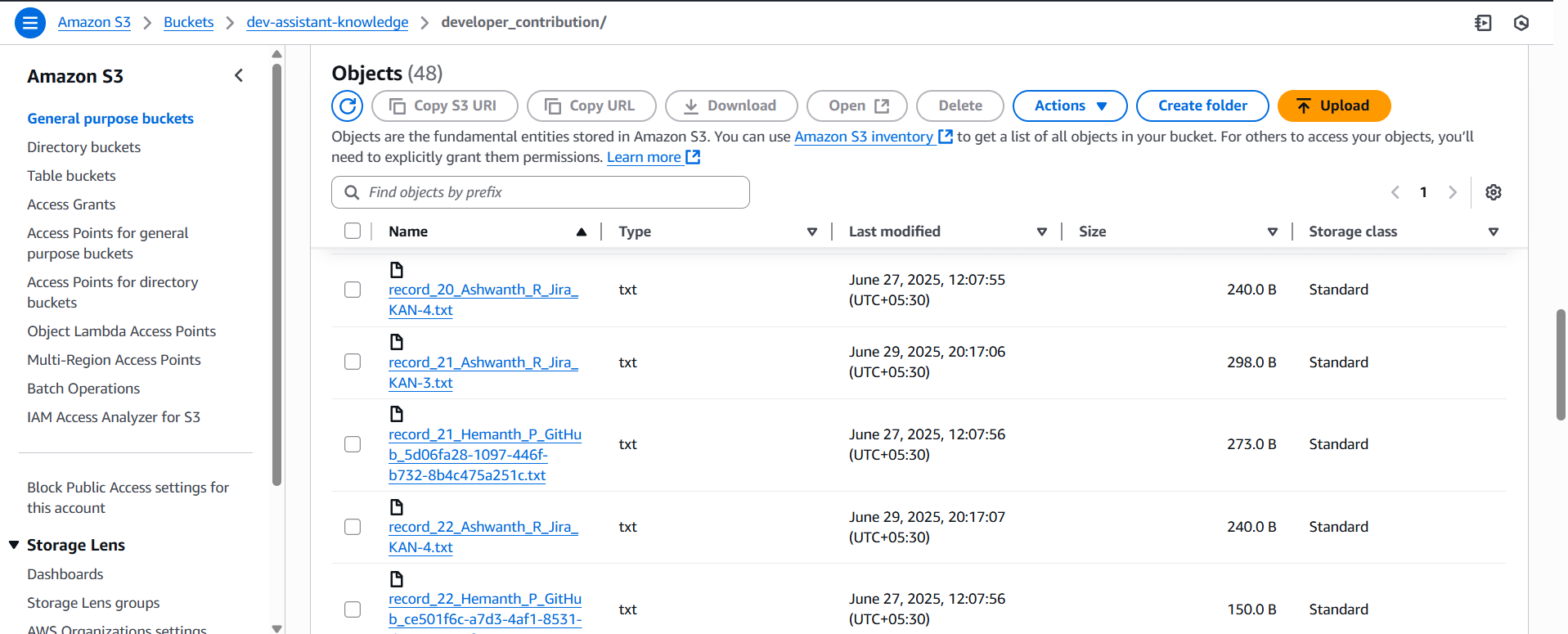Open Multi-Region Access Points
The width and height of the screenshot is (1568, 634).
(114, 360)
